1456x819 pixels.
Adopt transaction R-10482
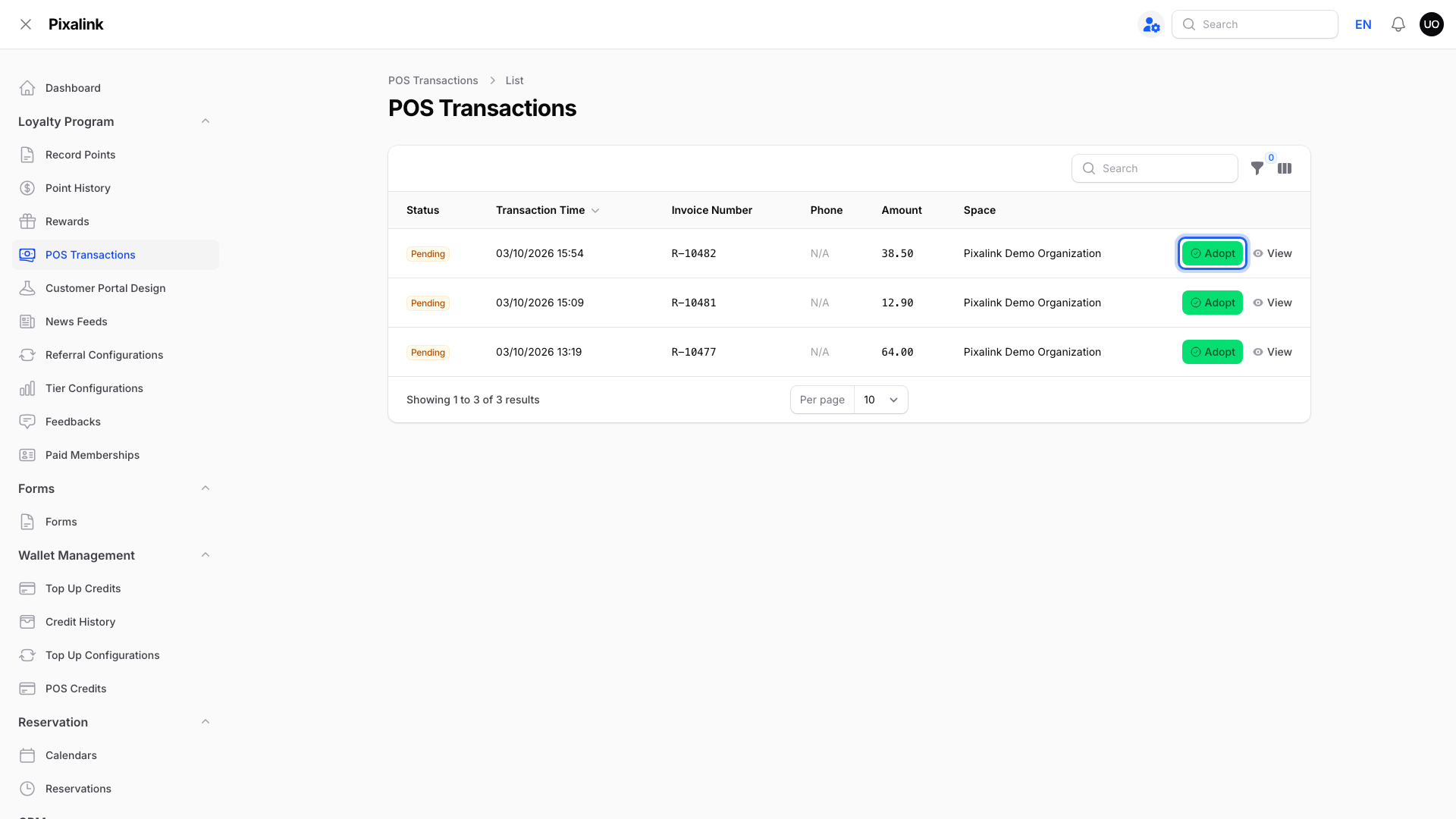(x=1212, y=253)
